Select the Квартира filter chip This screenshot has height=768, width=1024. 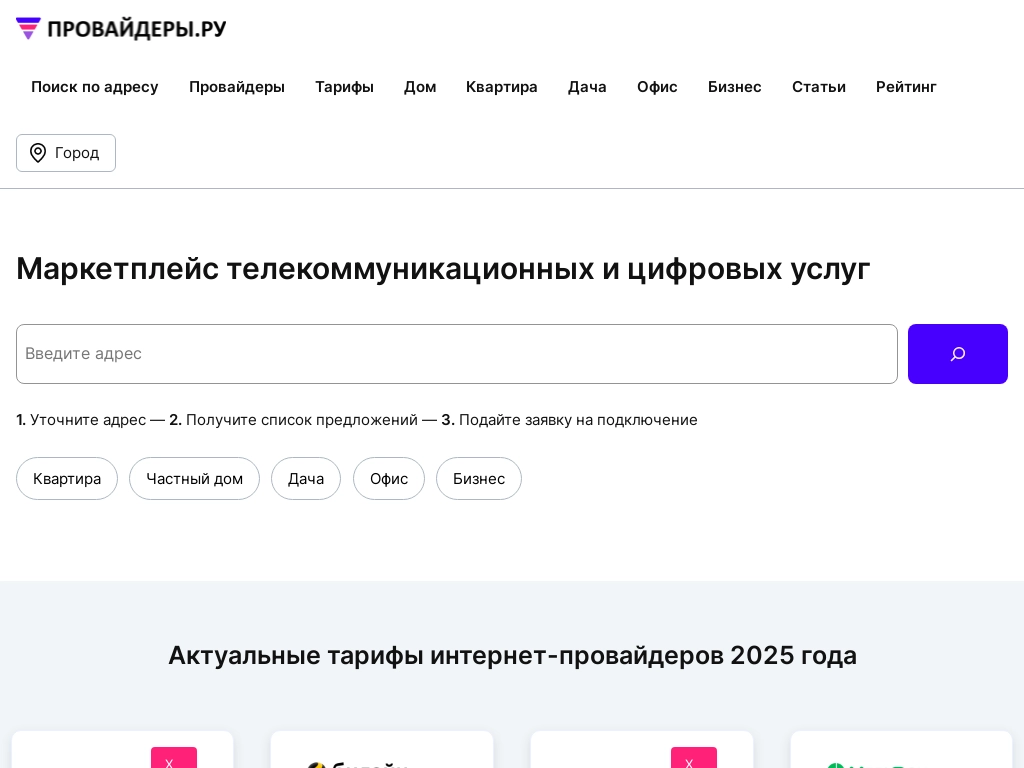(x=67, y=479)
